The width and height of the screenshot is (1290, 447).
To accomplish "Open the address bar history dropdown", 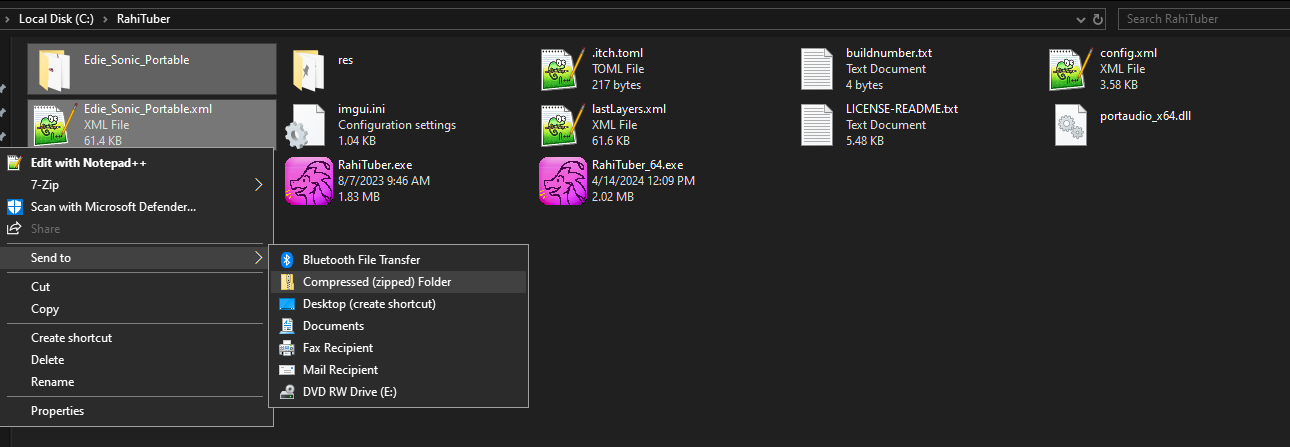I will click(1081, 19).
